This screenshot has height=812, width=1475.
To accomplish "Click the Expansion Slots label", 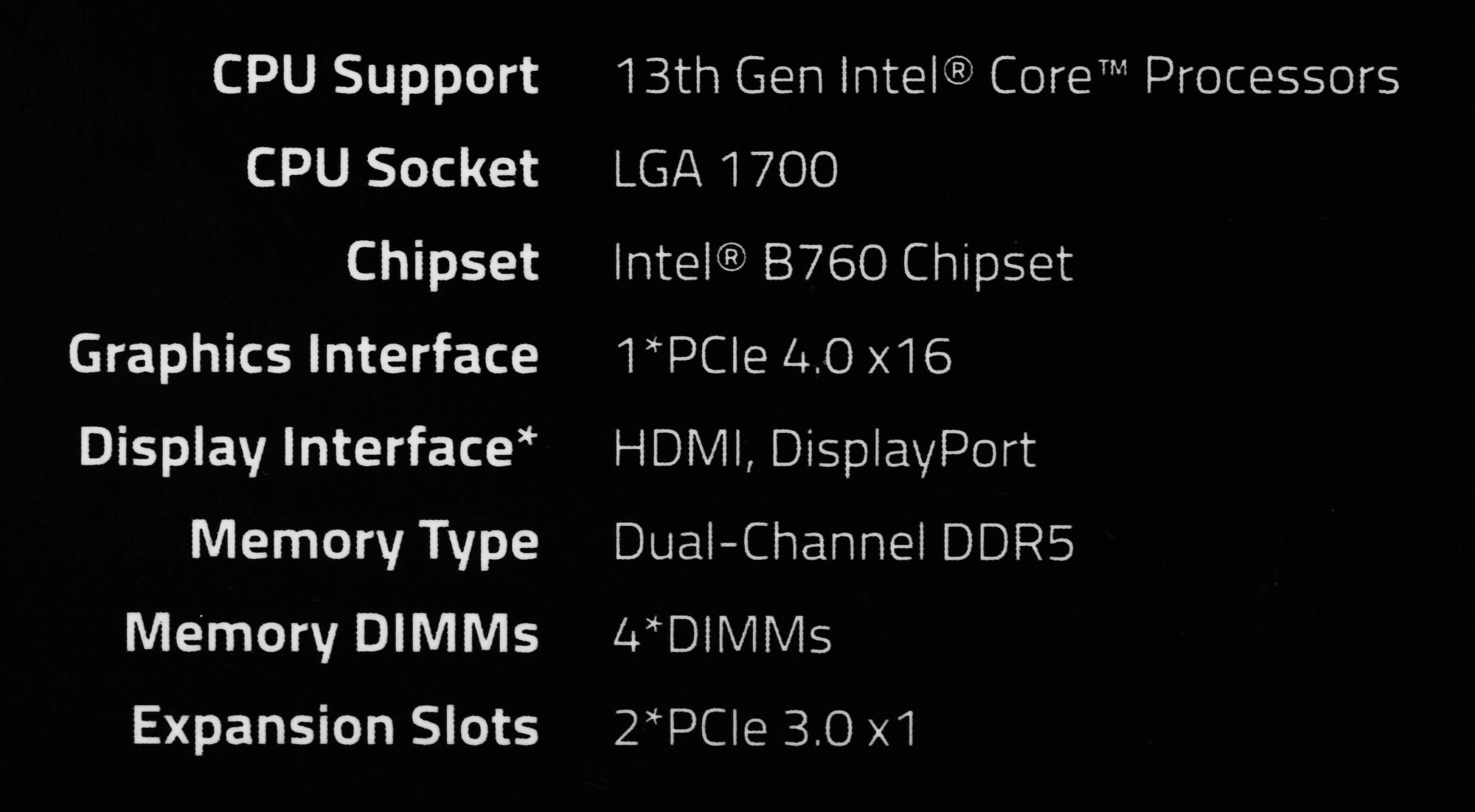I will pos(336,728).
